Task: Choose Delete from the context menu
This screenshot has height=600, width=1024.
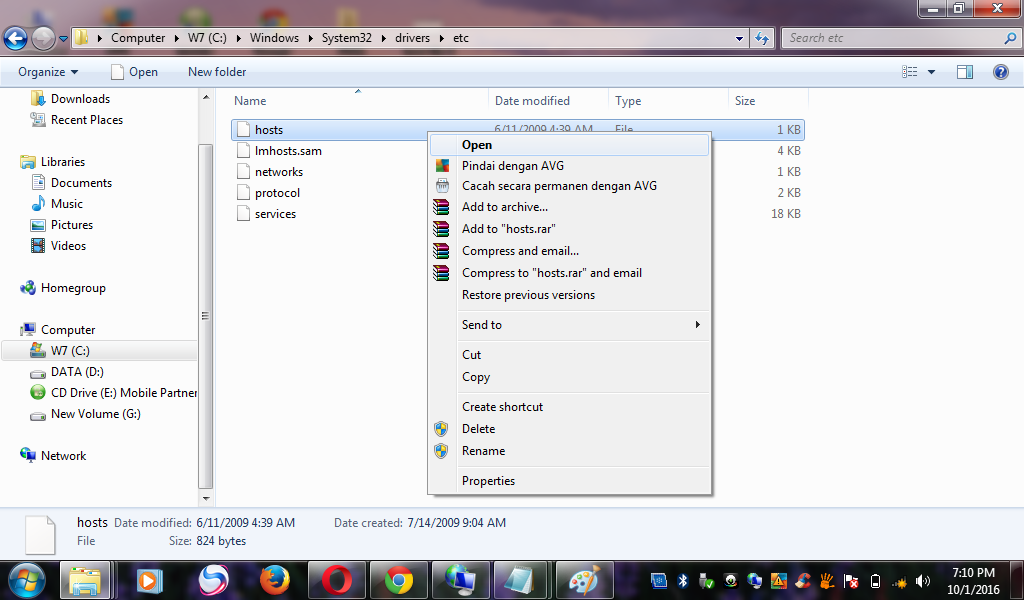Action: [x=569, y=429]
